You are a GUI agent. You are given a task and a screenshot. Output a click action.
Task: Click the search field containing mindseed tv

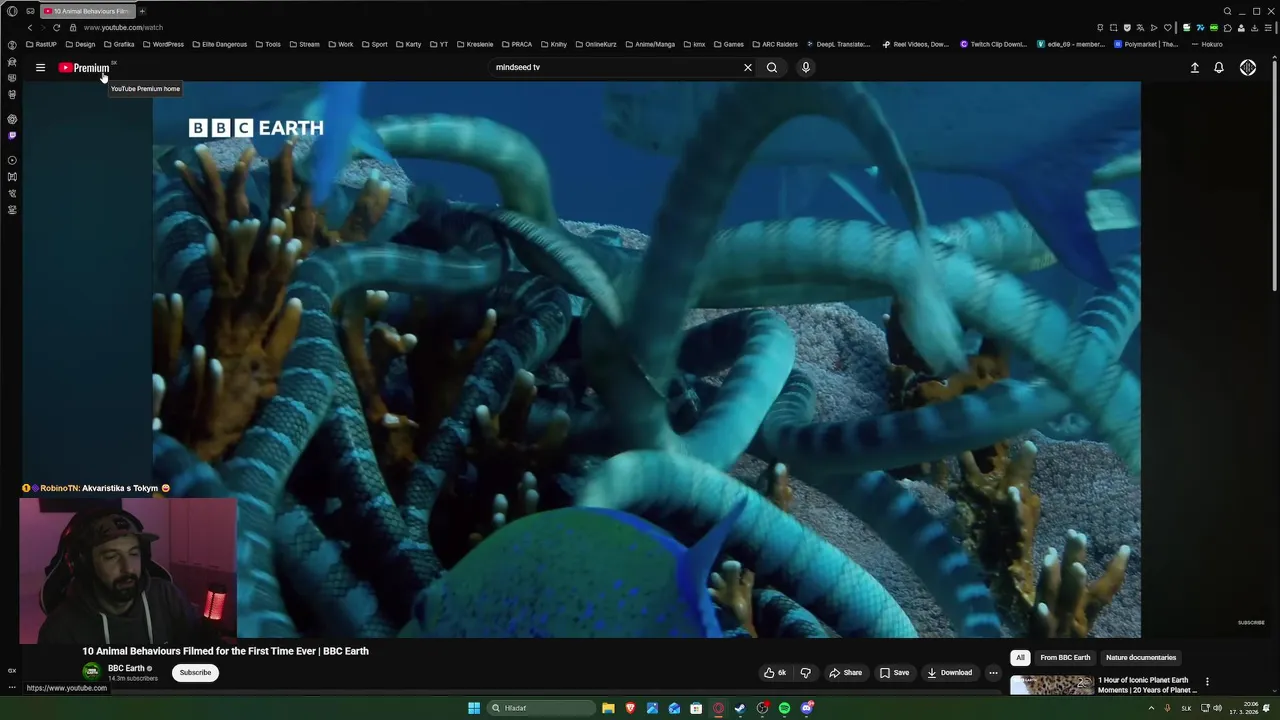point(615,68)
